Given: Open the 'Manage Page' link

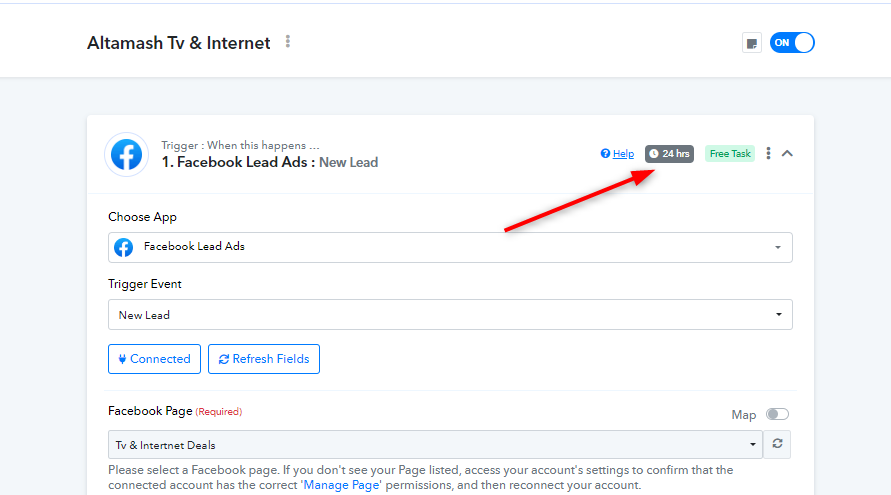Looking at the screenshot, I should (x=341, y=485).
